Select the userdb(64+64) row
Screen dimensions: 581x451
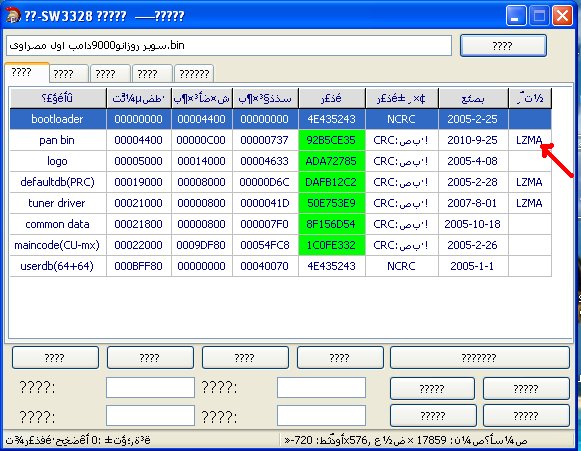280,266
